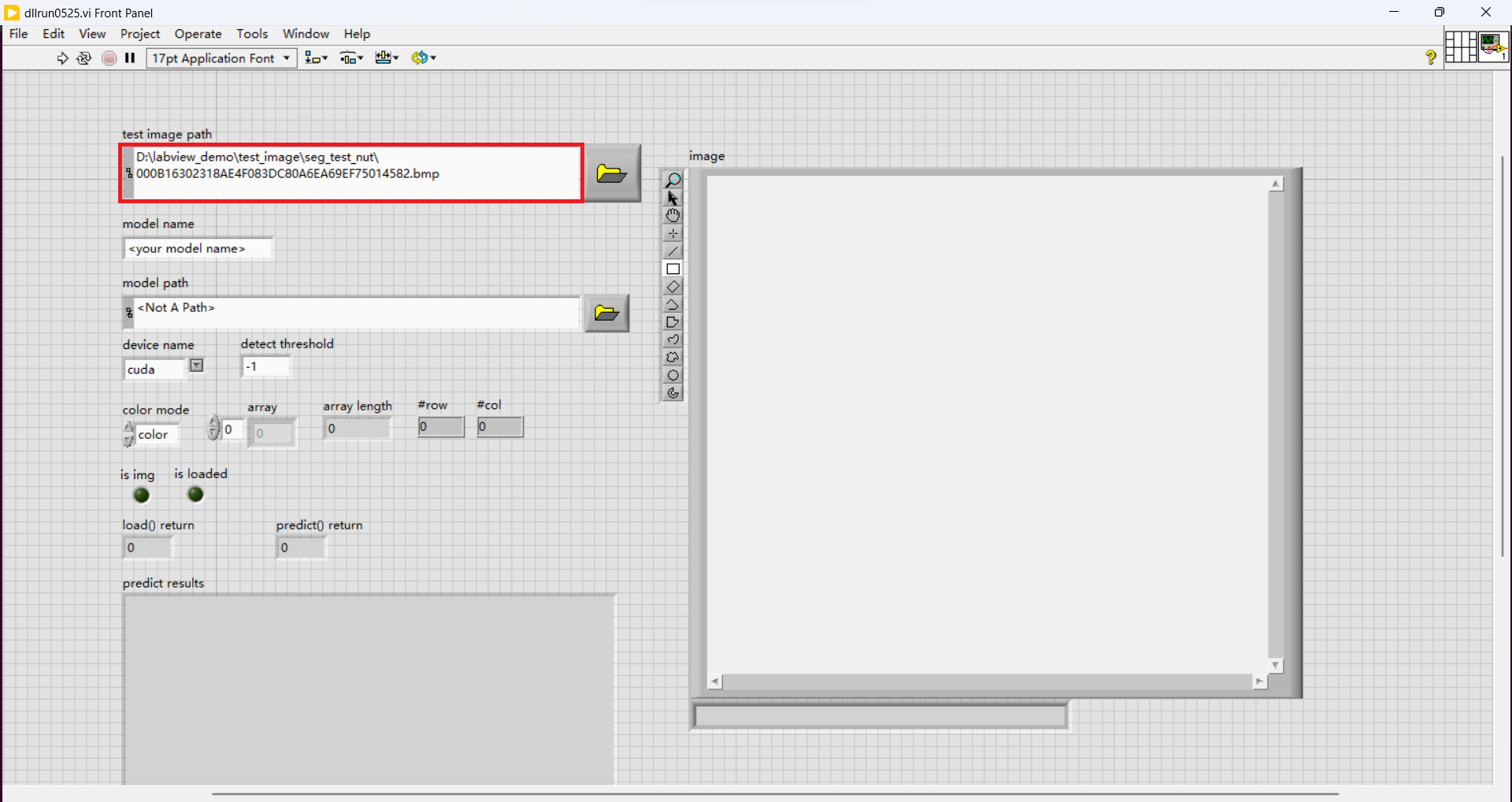This screenshot has height=802, width=1512.
Task: Click the array index stepper arrows
Action: click(x=213, y=429)
